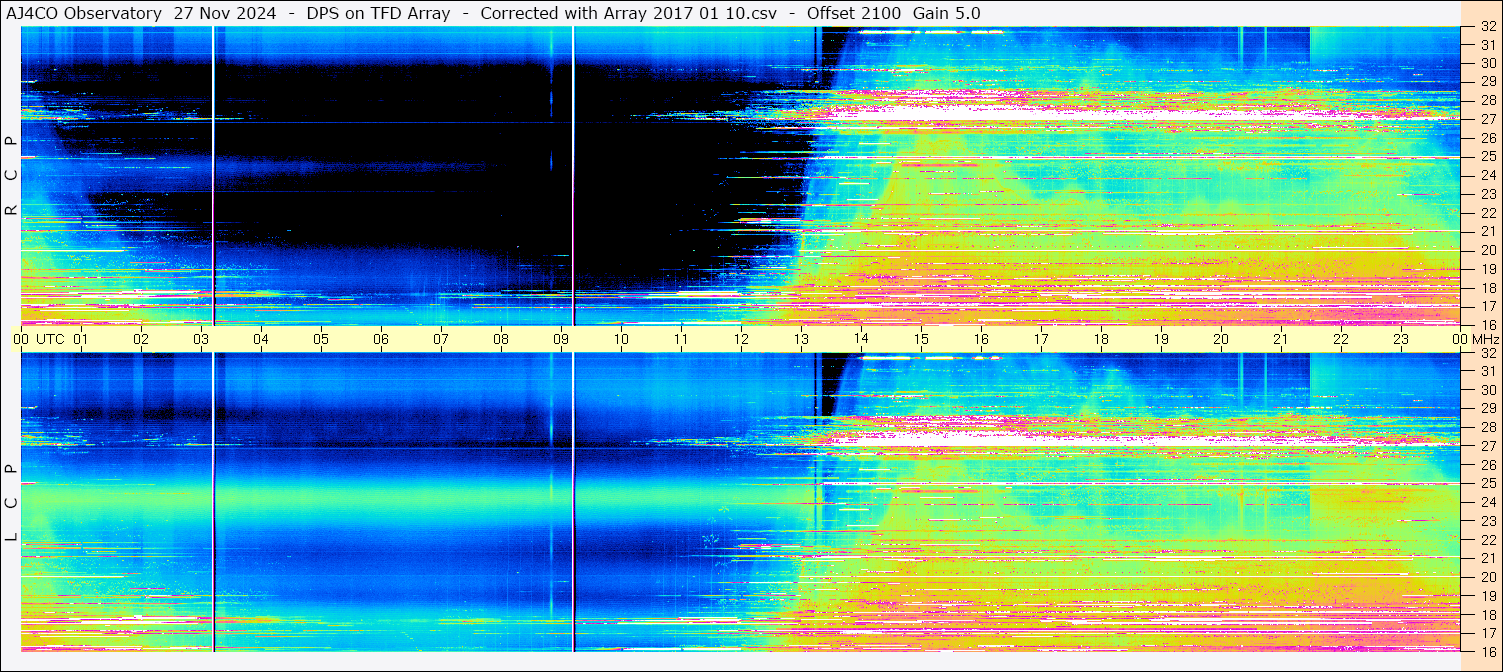This screenshot has height=672, width=1503.
Task: Click time-axis hour label '01'
Action: coord(81,339)
